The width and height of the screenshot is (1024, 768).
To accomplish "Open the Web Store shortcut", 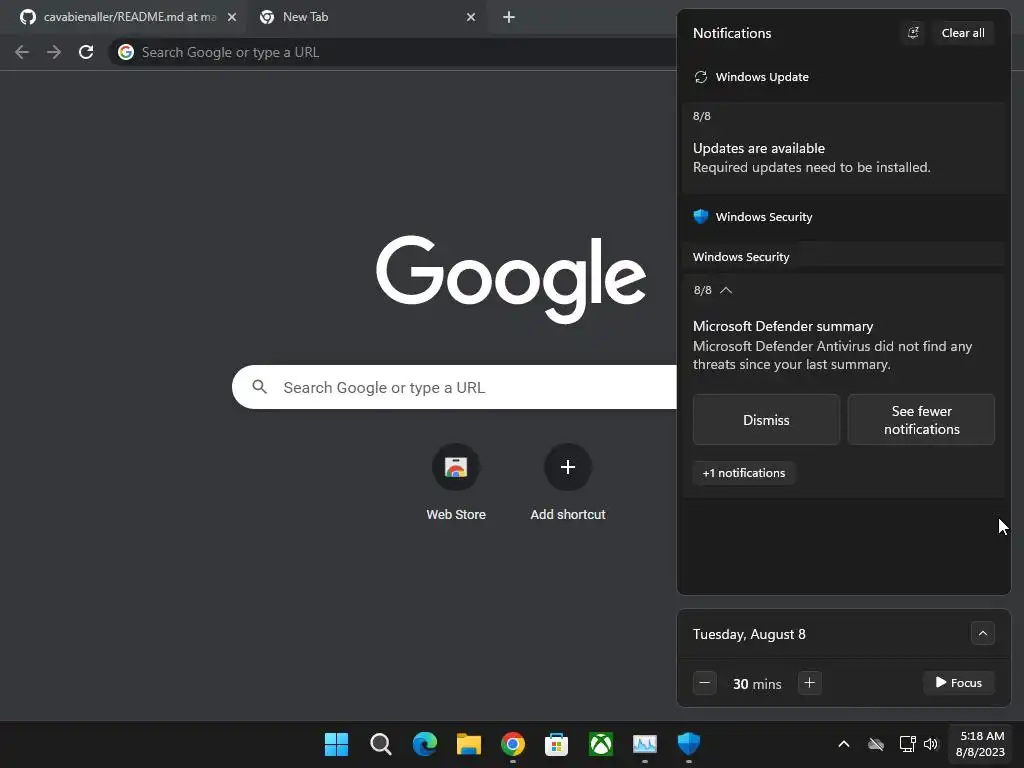I will (456, 483).
